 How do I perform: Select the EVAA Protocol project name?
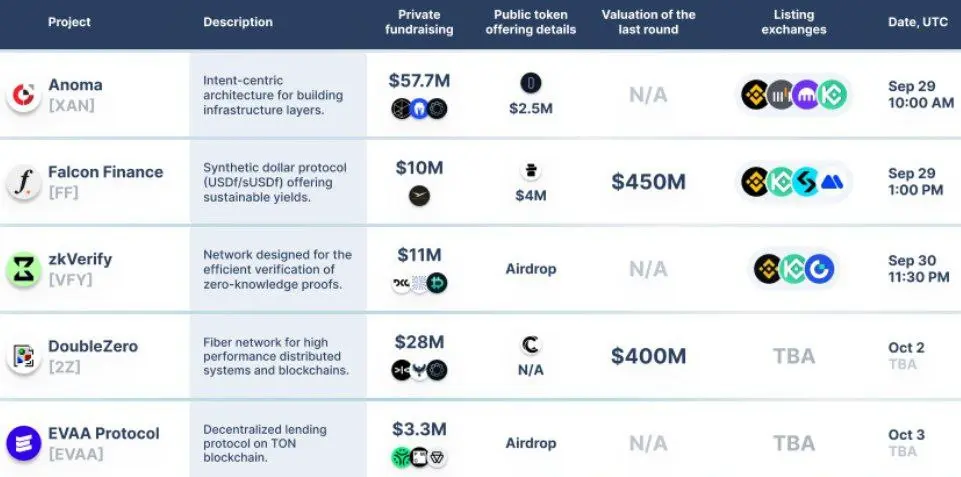(x=104, y=433)
